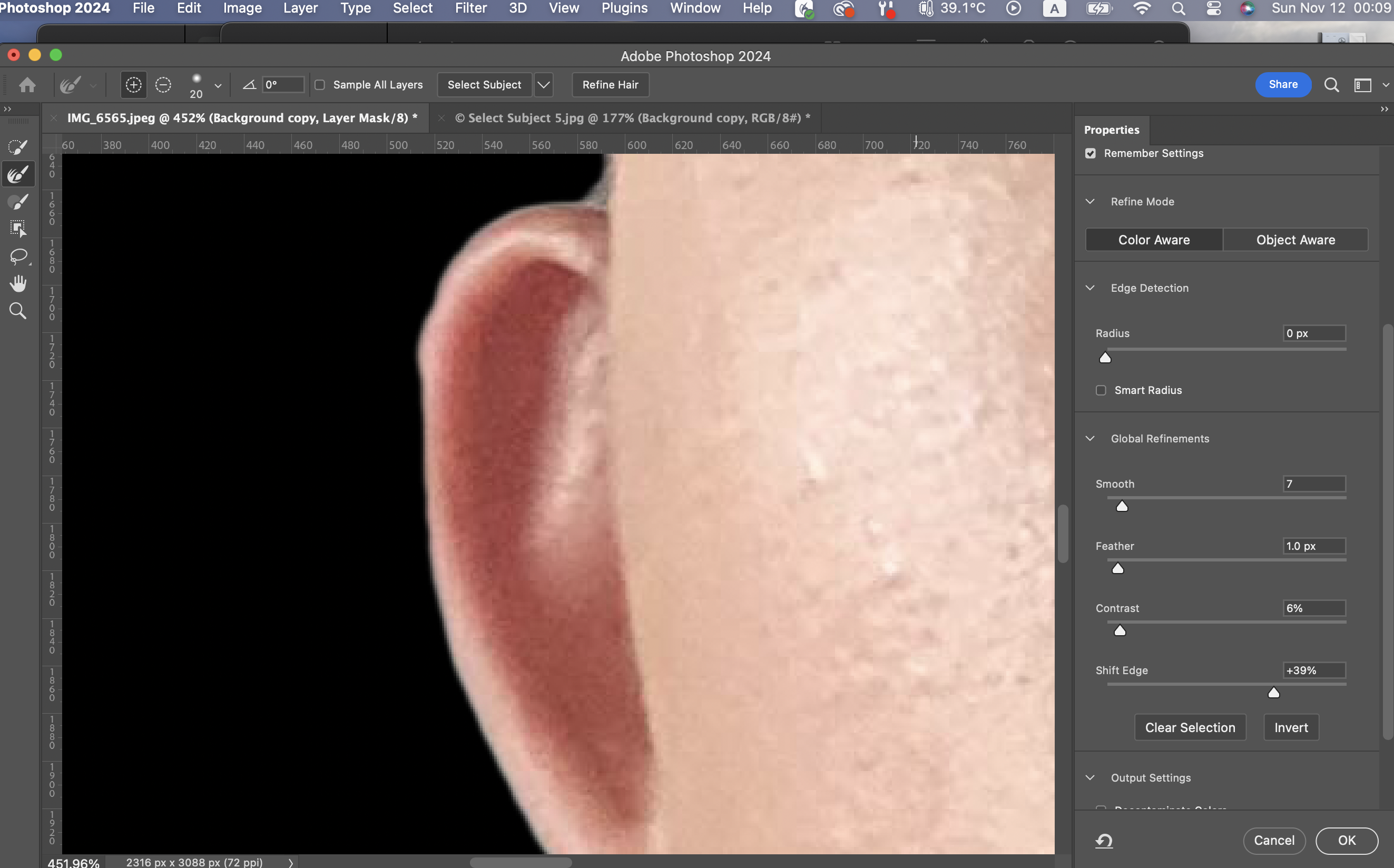Select the Hand tool
Screen dimensions: 1394x868
tap(18, 283)
